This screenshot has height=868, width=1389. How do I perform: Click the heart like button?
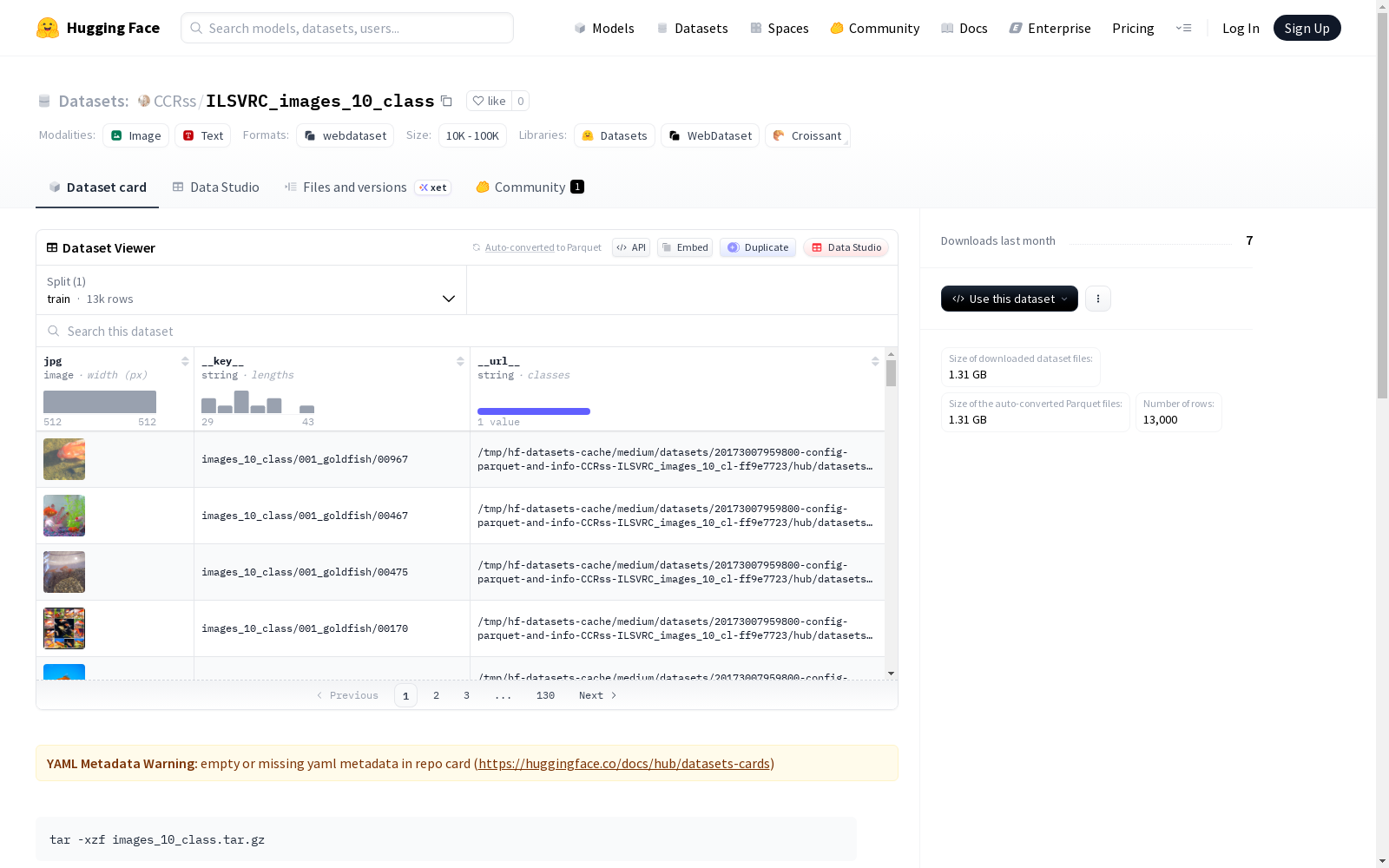[489, 101]
